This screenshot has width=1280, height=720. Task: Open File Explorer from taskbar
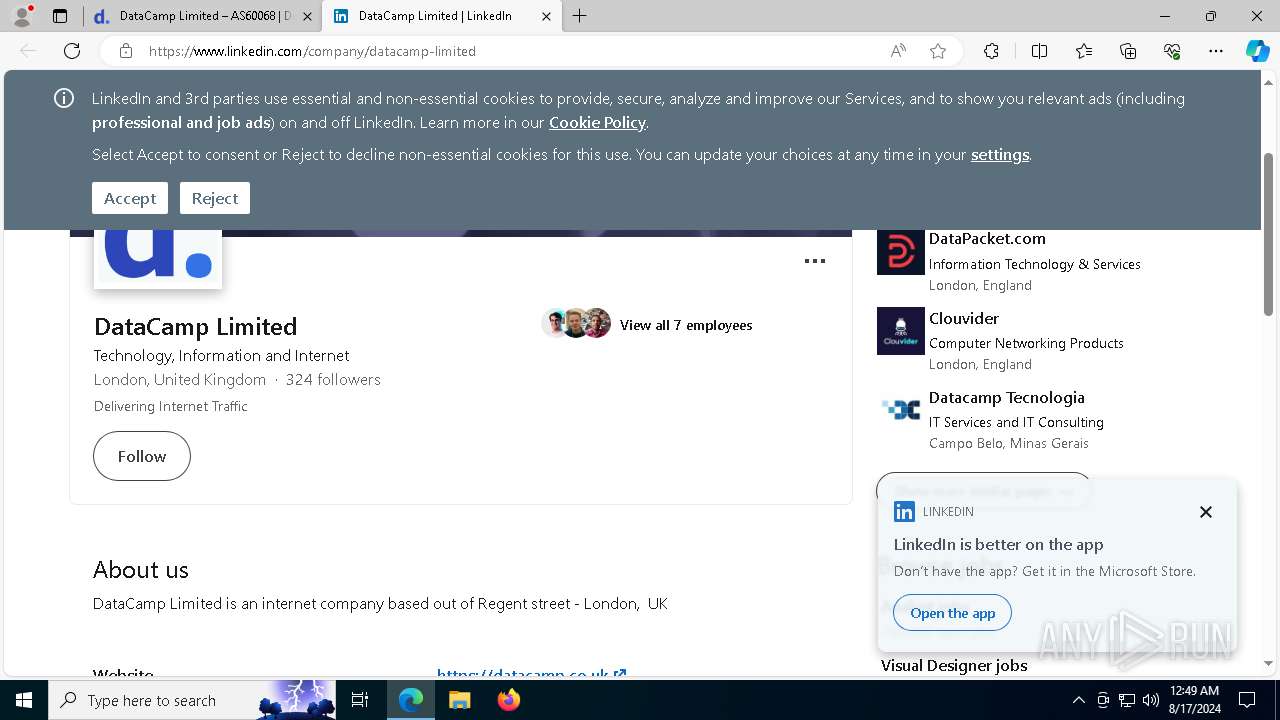click(459, 700)
